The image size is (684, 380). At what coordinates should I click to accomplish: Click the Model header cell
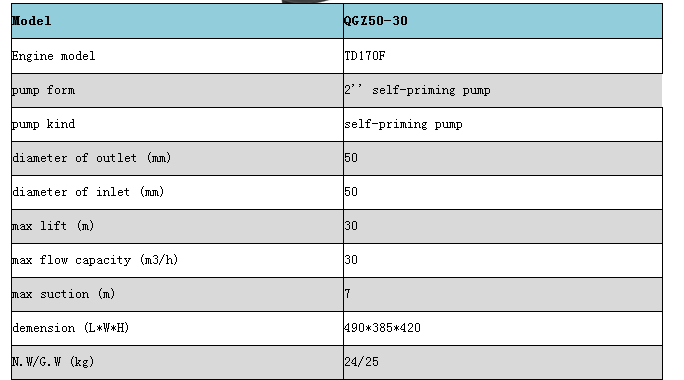[x=177, y=21]
